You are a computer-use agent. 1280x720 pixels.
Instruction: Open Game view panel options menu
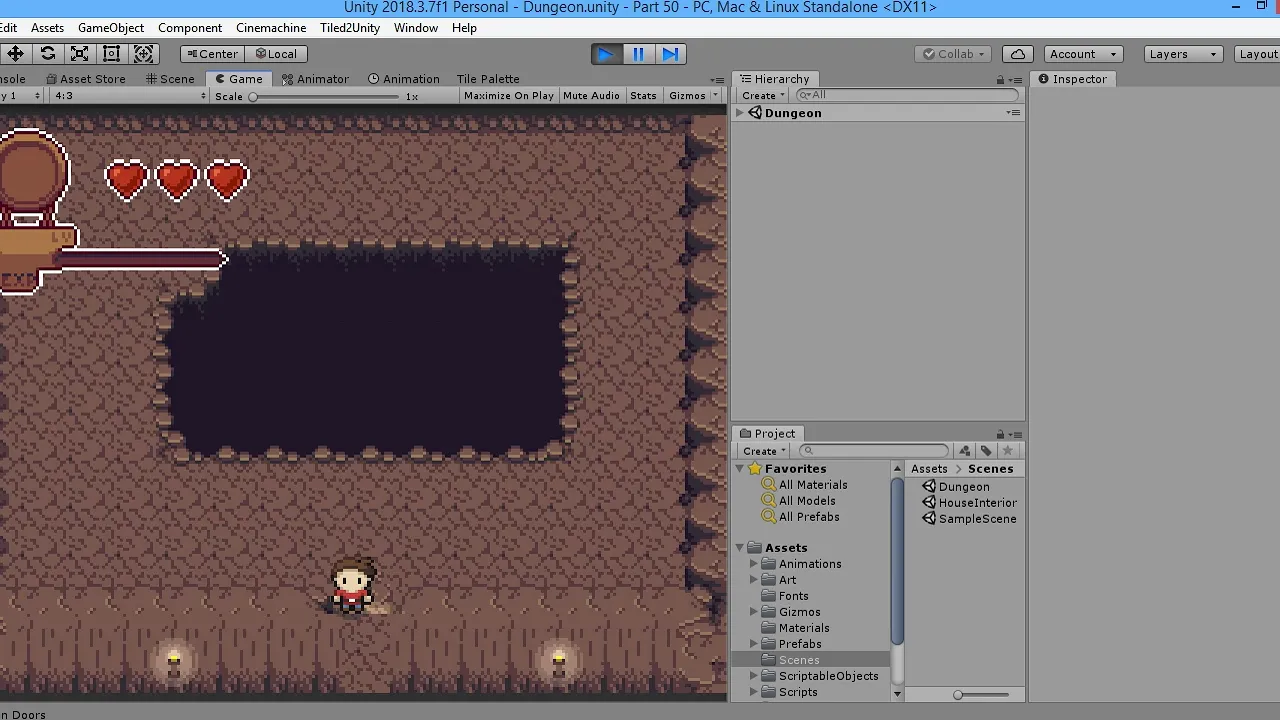click(x=717, y=80)
